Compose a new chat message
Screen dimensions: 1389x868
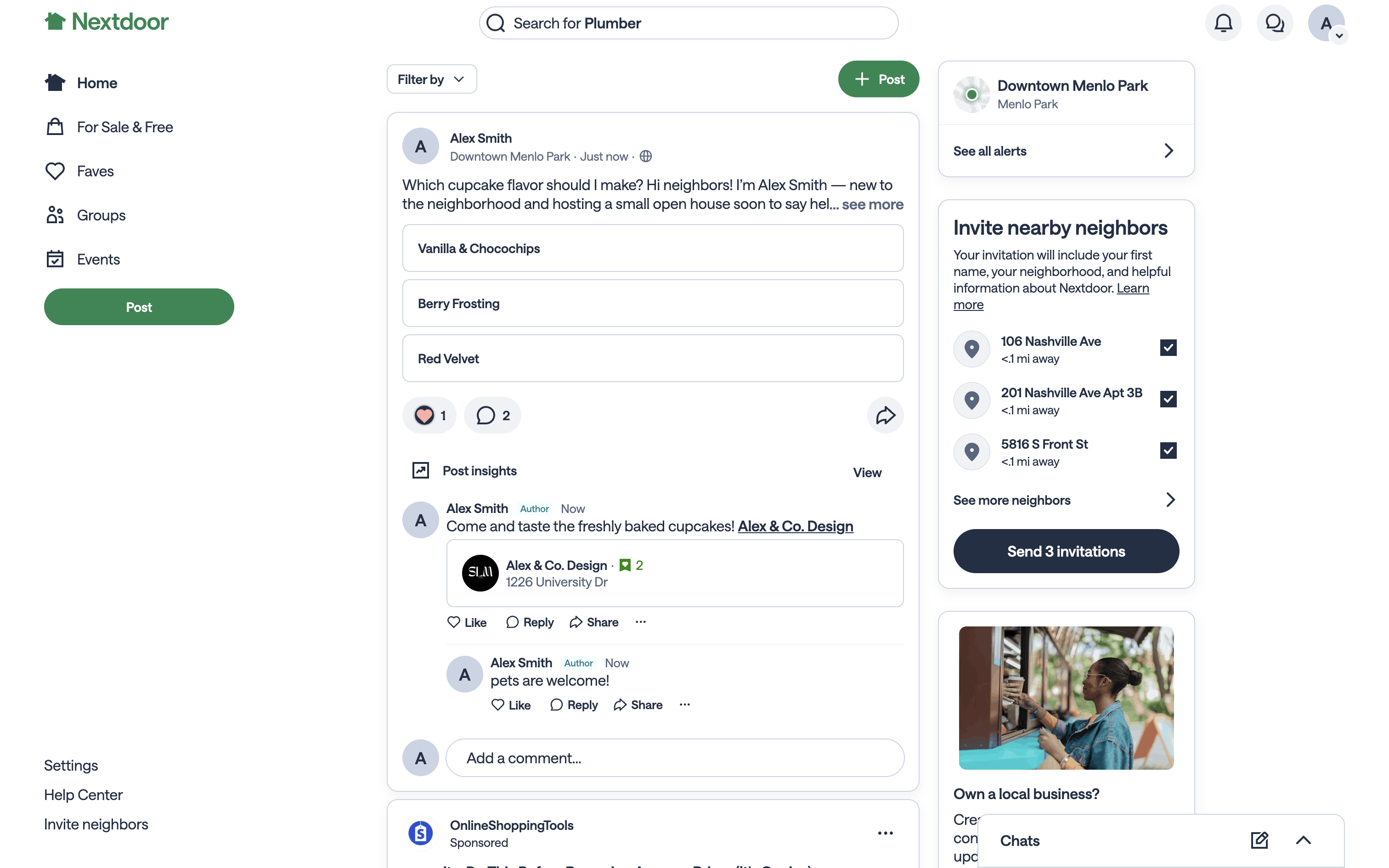tap(1259, 840)
